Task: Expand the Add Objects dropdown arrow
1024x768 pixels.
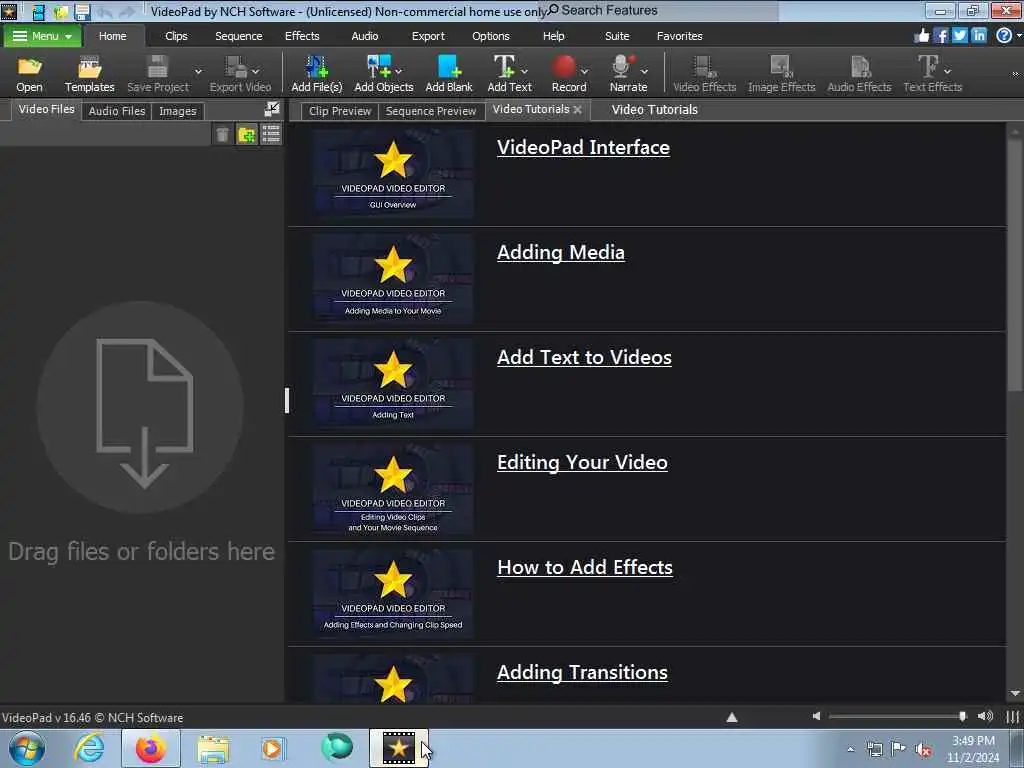Action: pos(398,71)
